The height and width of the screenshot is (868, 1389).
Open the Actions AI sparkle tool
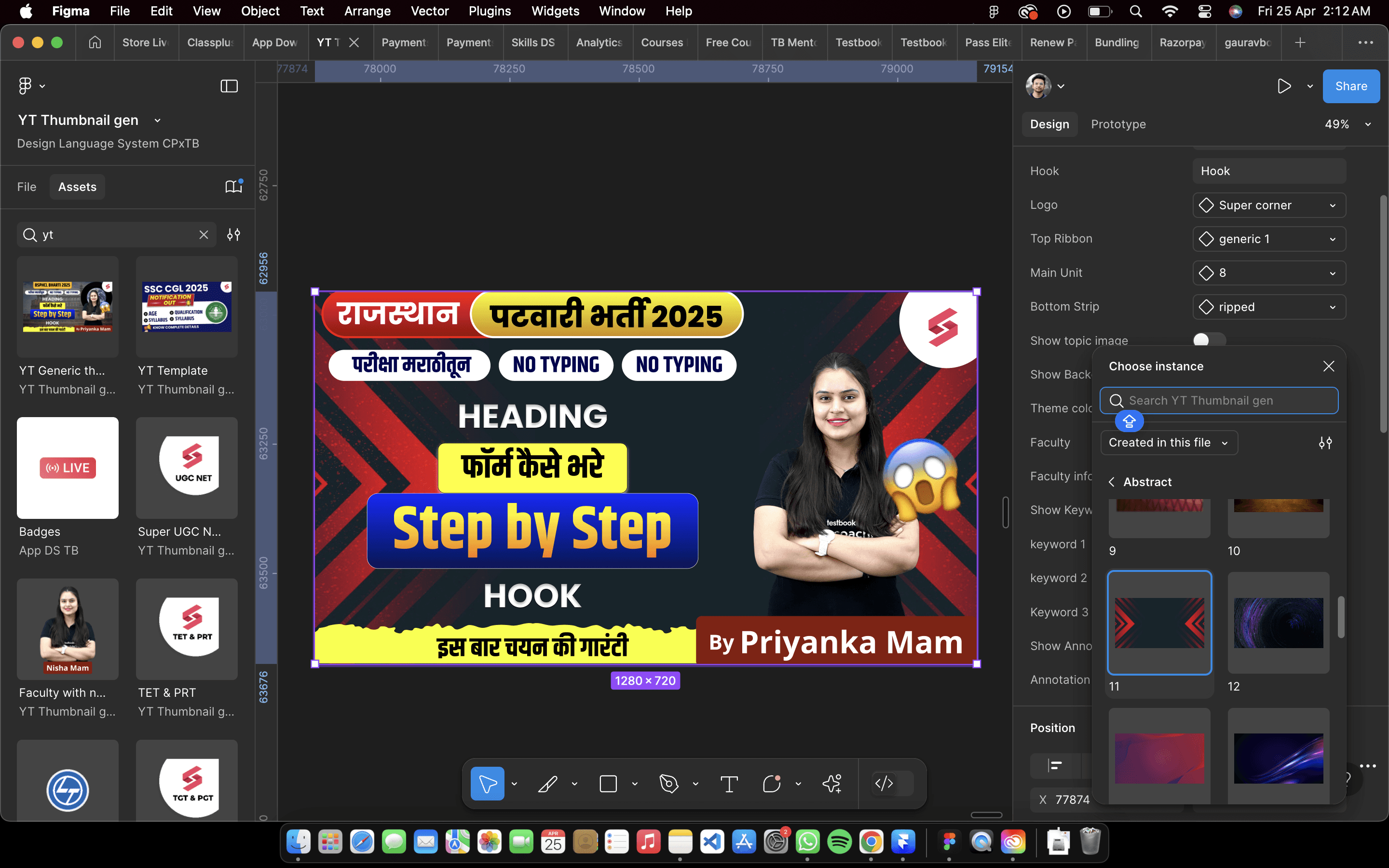(831, 784)
